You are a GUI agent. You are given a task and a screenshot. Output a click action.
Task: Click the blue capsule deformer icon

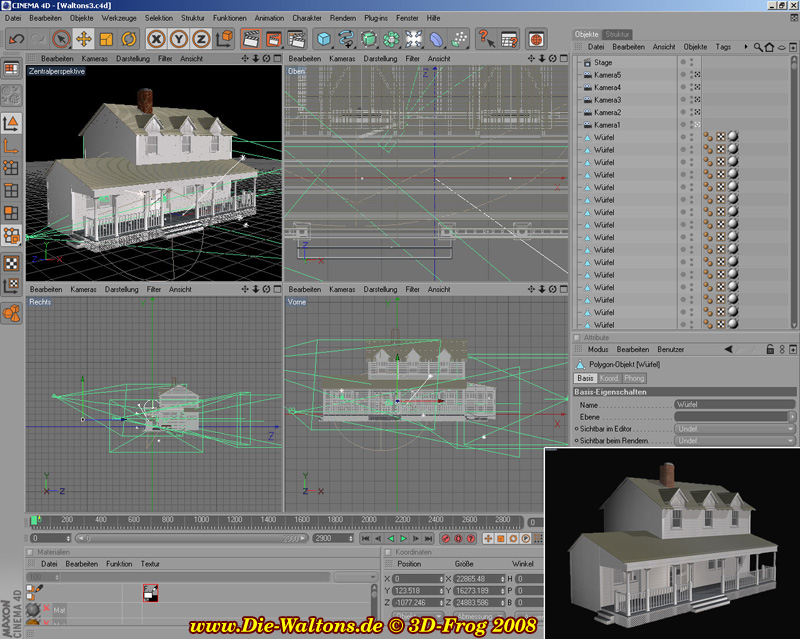(436, 39)
